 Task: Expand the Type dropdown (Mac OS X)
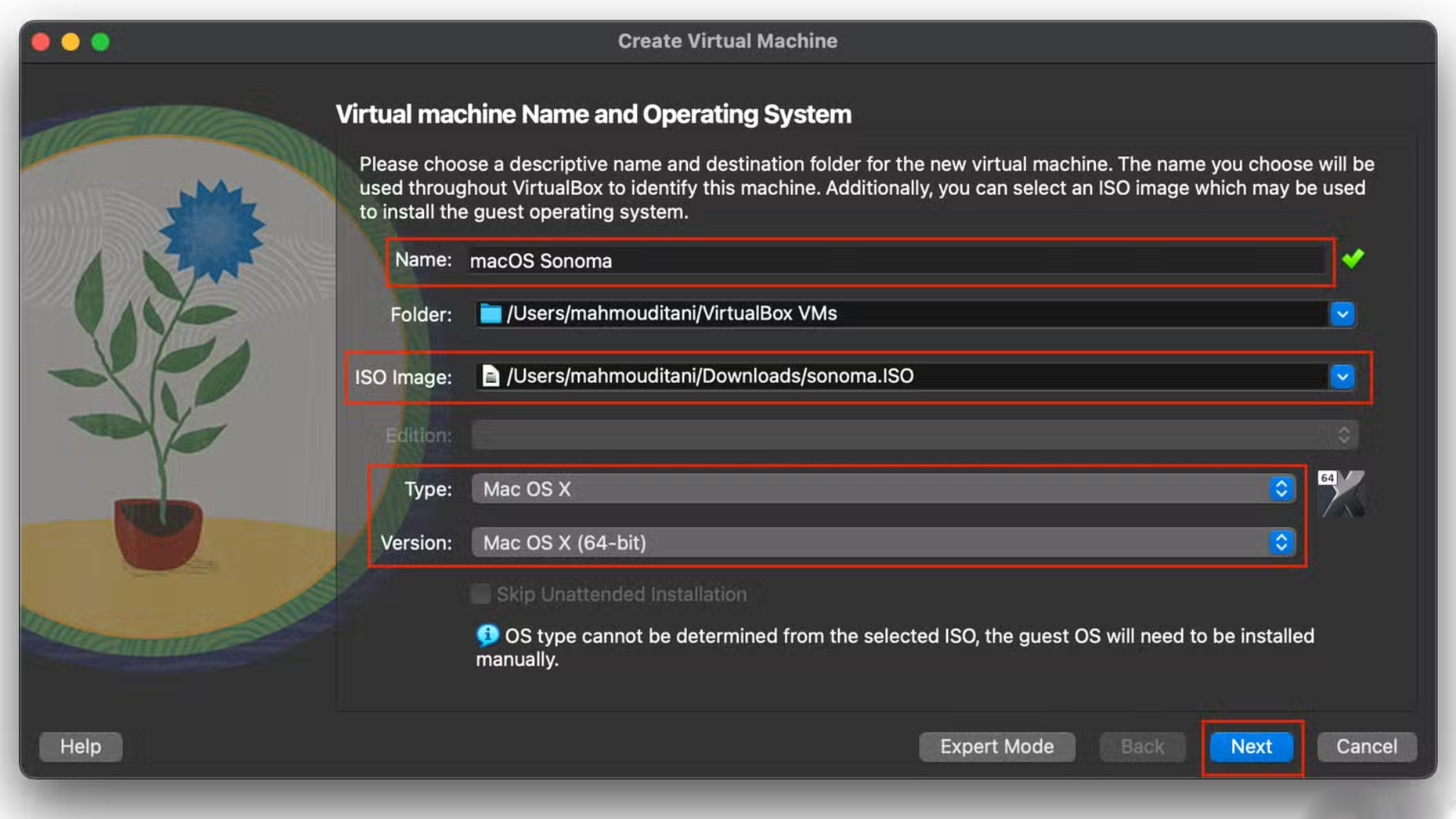tap(883, 489)
